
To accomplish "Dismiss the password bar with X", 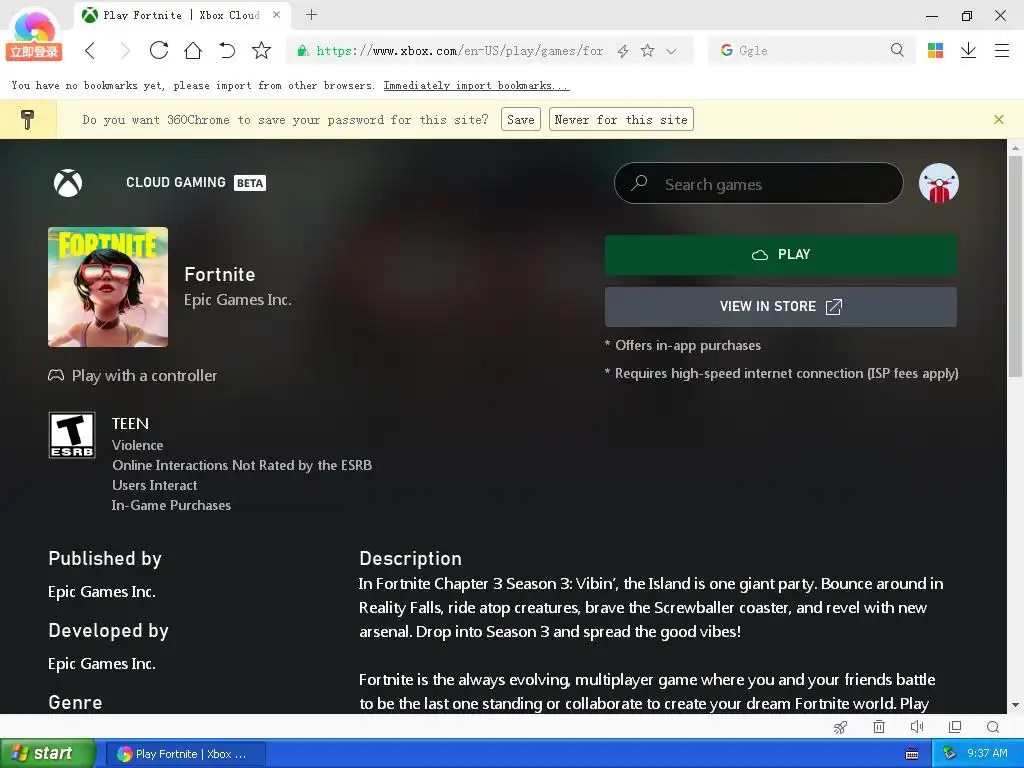I will coord(999,120).
